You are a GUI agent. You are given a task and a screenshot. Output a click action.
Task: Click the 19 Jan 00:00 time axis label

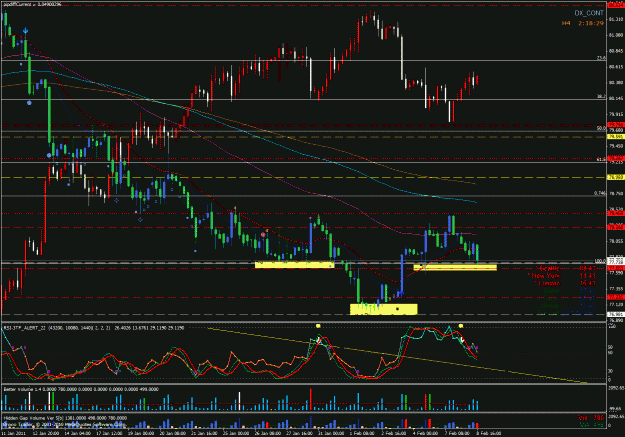pos(141,433)
